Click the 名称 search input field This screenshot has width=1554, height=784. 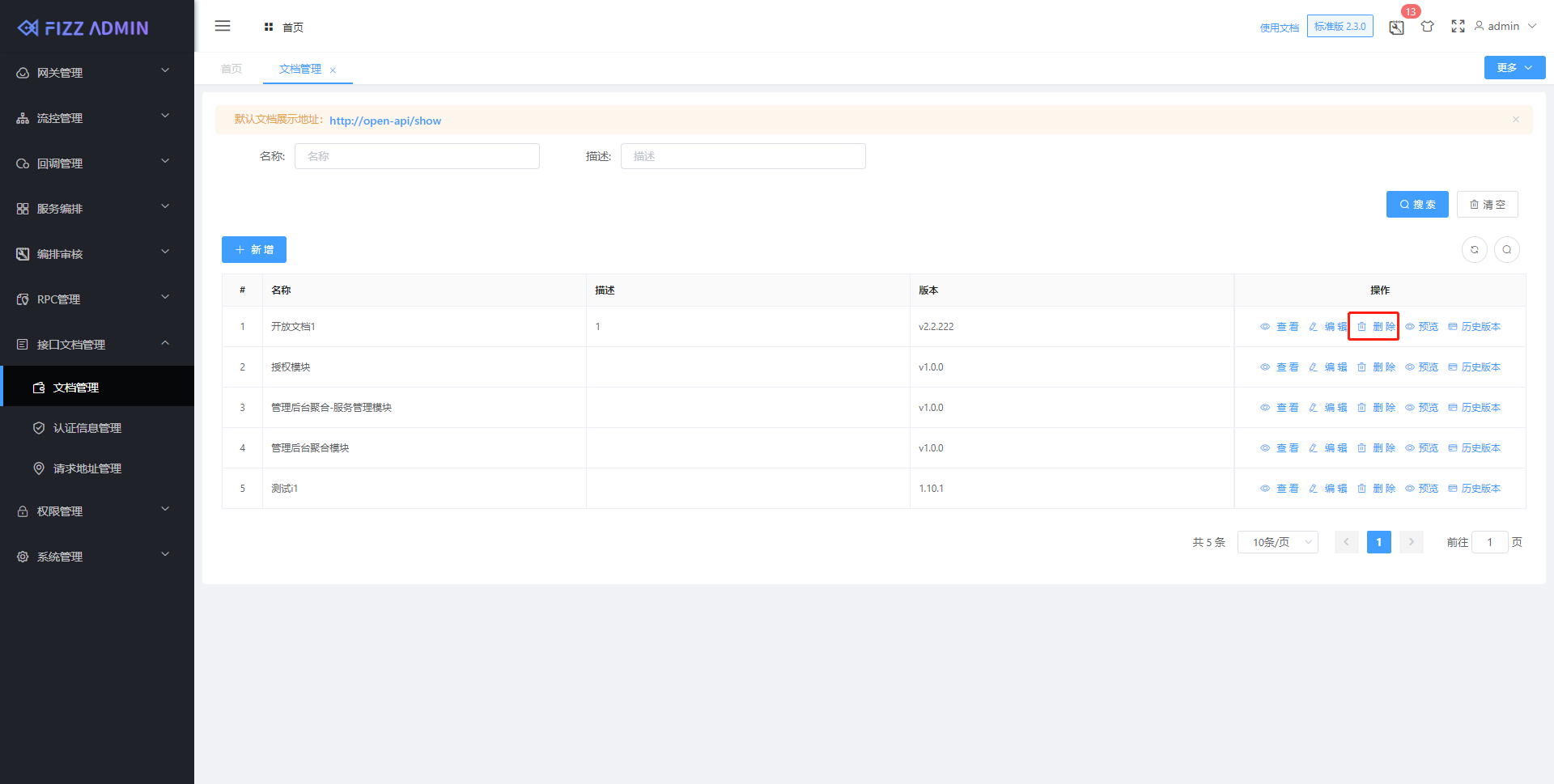(417, 156)
